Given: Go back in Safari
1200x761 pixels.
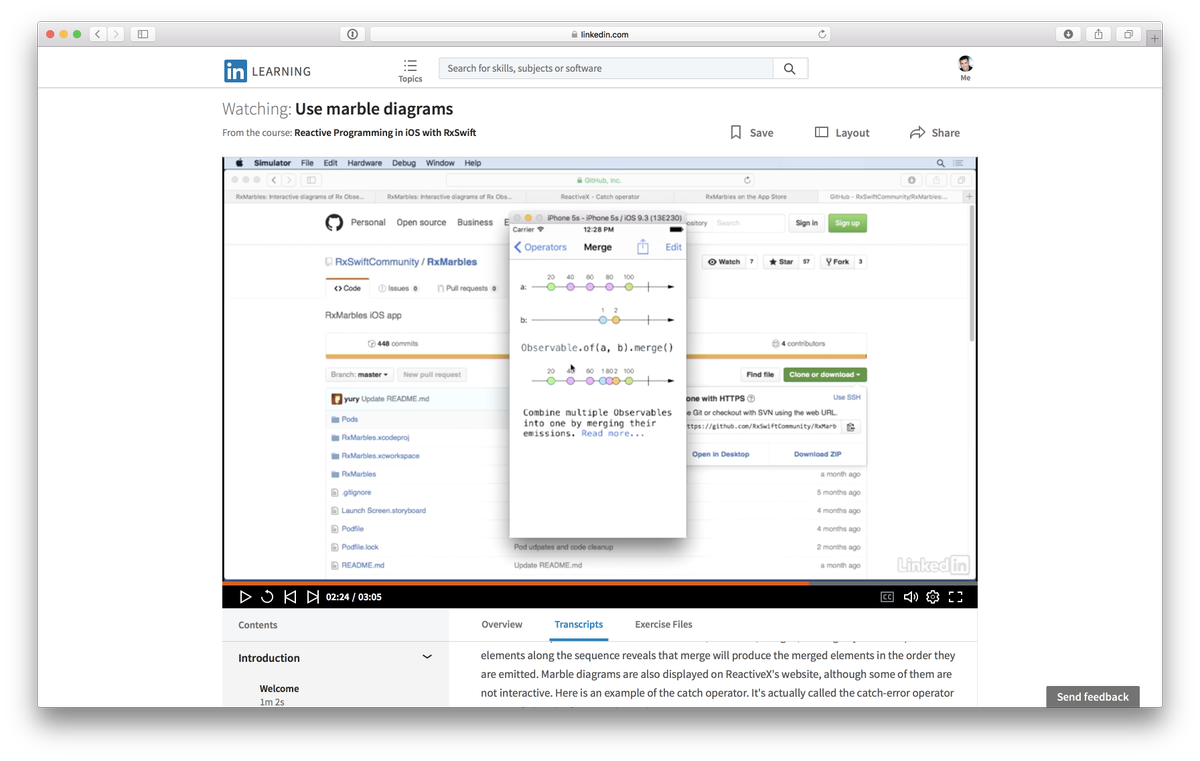Looking at the screenshot, I should pyautogui.click(x=98, y=34).
